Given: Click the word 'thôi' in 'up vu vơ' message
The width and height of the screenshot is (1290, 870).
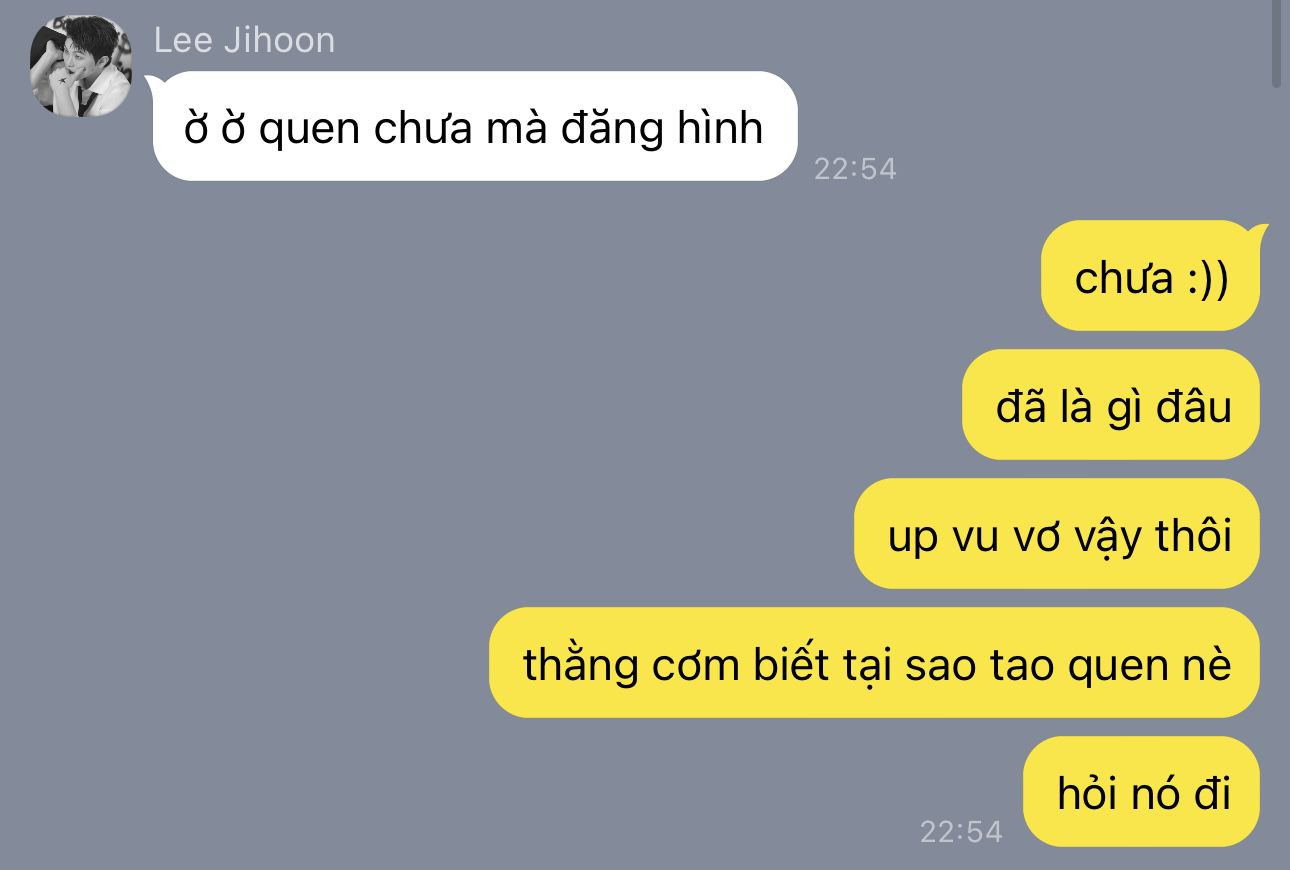Looking at the screenshot, I should [1194, 535].
